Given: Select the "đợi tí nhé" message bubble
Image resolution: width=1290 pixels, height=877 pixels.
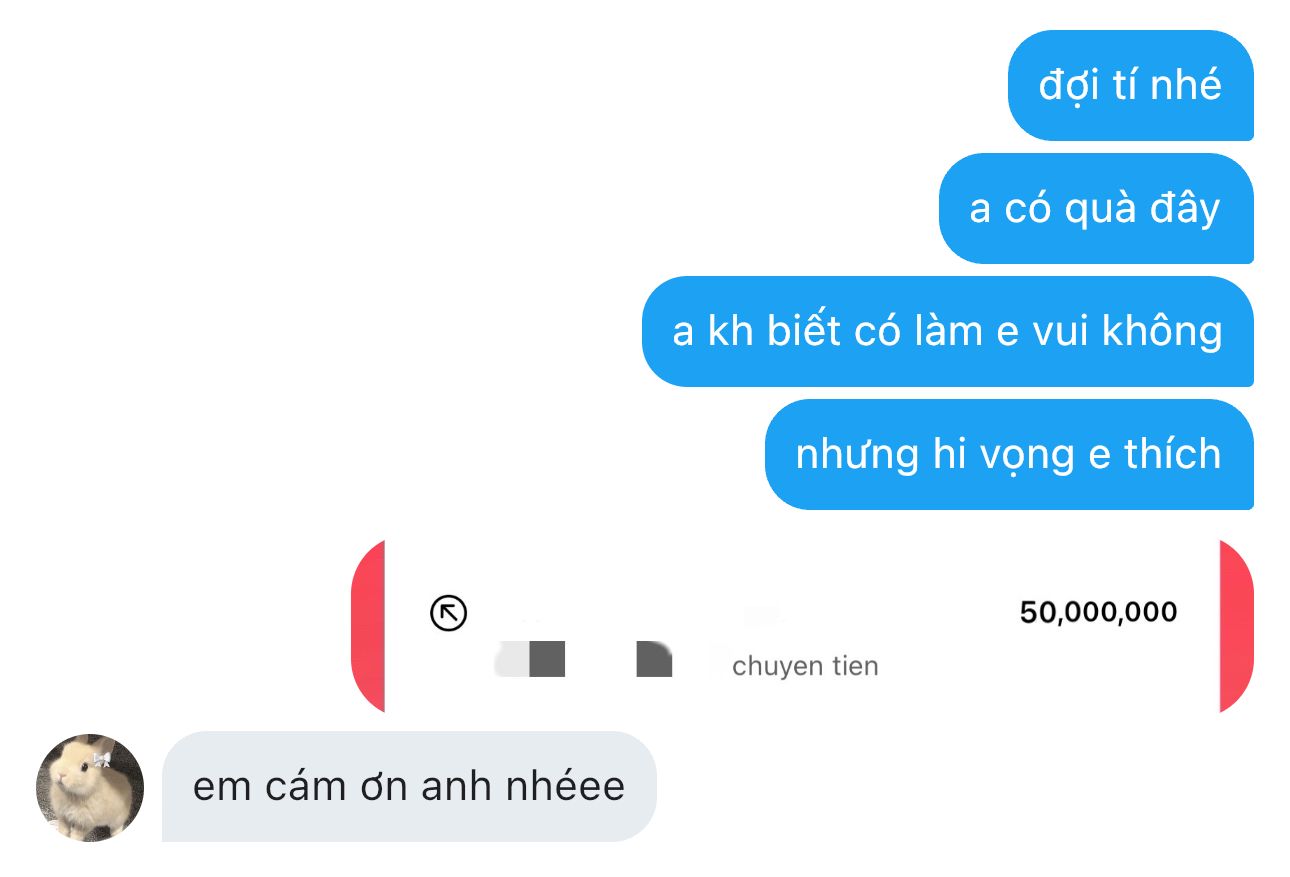Looking at the screenshot, I should point(1130,85).
